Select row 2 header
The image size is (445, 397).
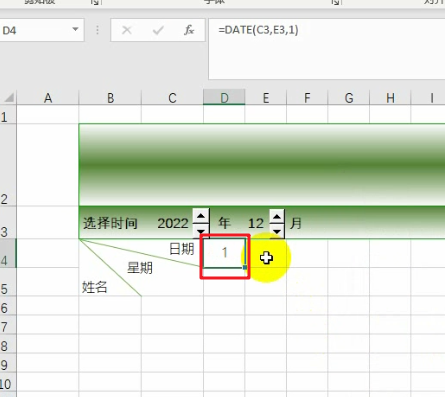pyautogui.click(x=8, y=165)
